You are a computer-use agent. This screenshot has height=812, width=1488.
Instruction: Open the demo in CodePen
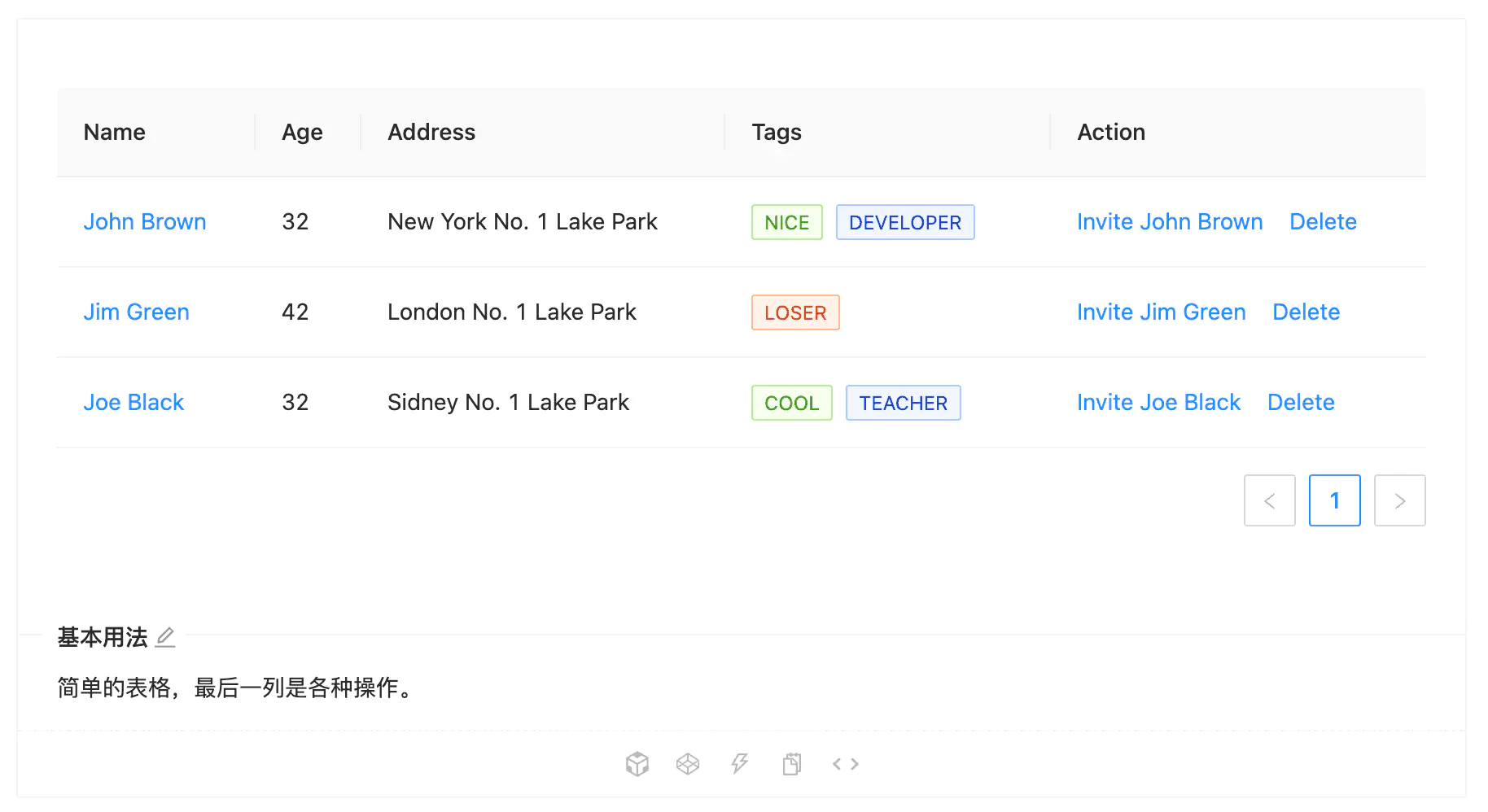(688, 763)
